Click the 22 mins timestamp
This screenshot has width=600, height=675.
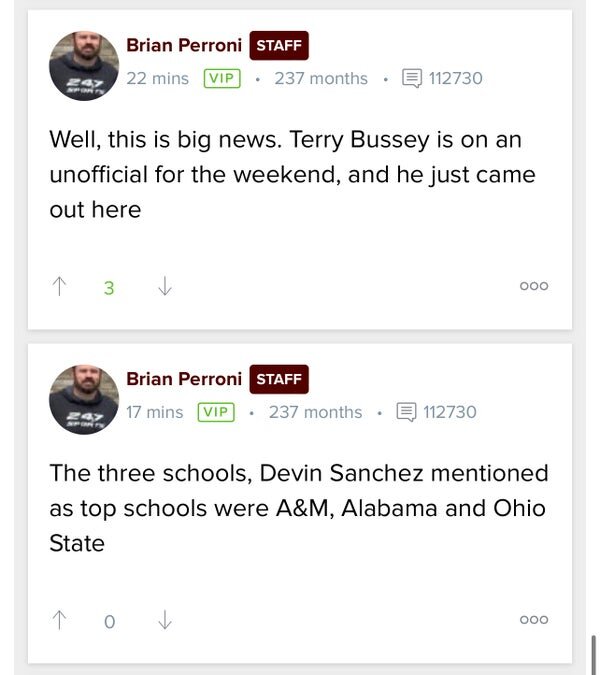point(157,78)
